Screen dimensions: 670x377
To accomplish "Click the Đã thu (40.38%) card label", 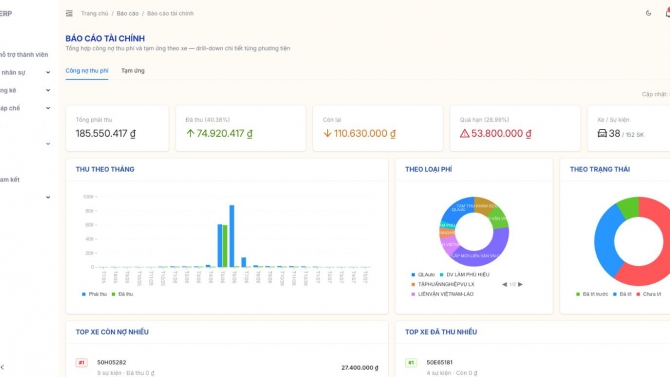I will click(x=208, y=120).
